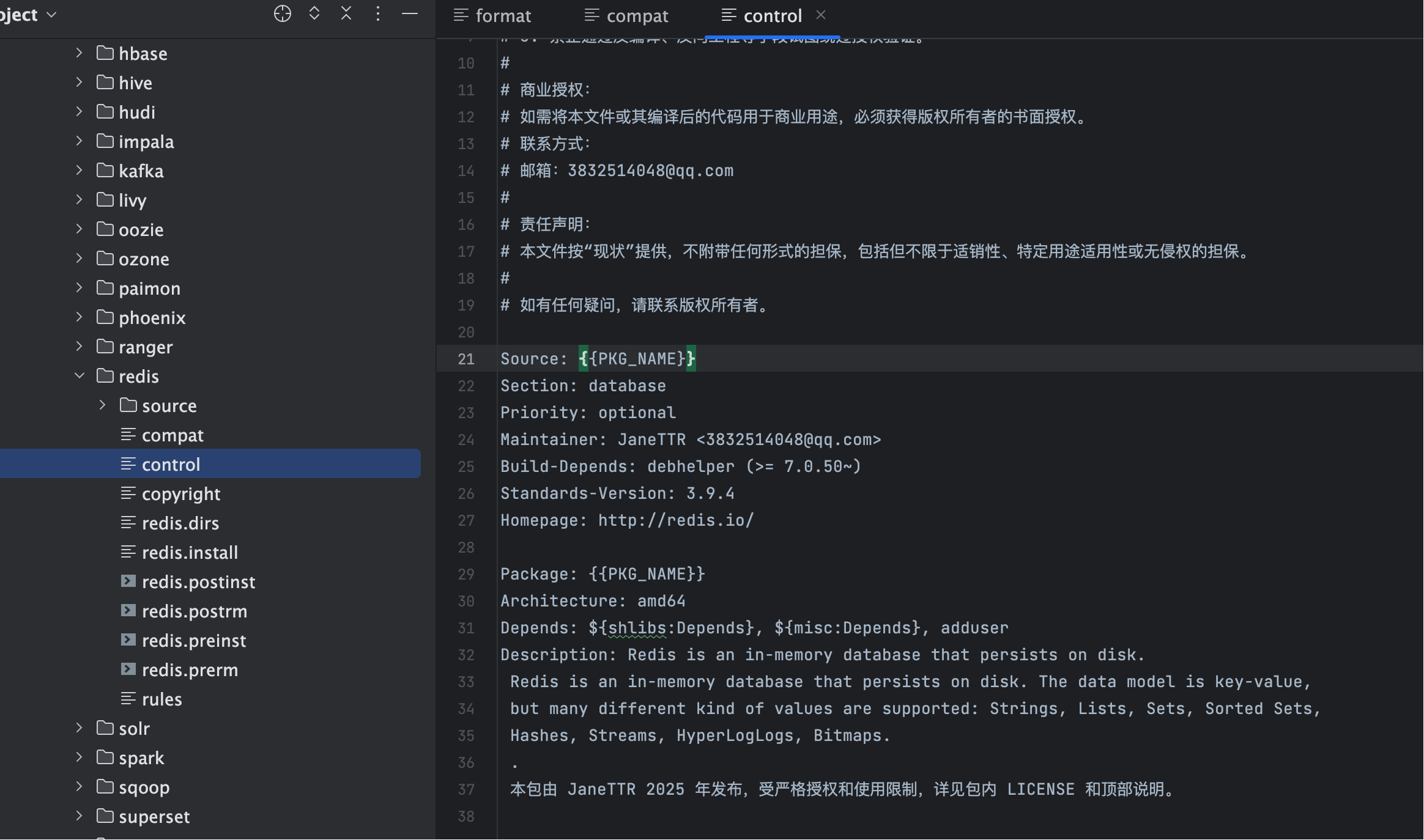Image resolution: width=1424 pixels, height=840 pixels.
Task: Switch to the format editor tab
Action: click(492, 15)
